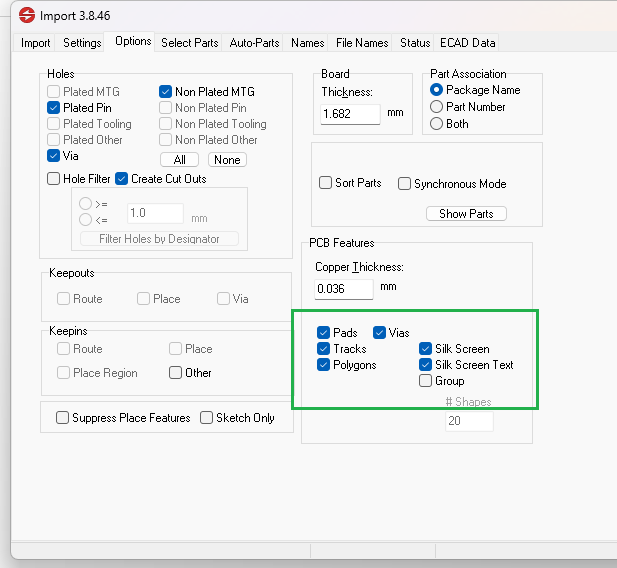Go to the ECAD Data tab
The width and height of the screenshot is (617, 568).
[x=467, y=43]
